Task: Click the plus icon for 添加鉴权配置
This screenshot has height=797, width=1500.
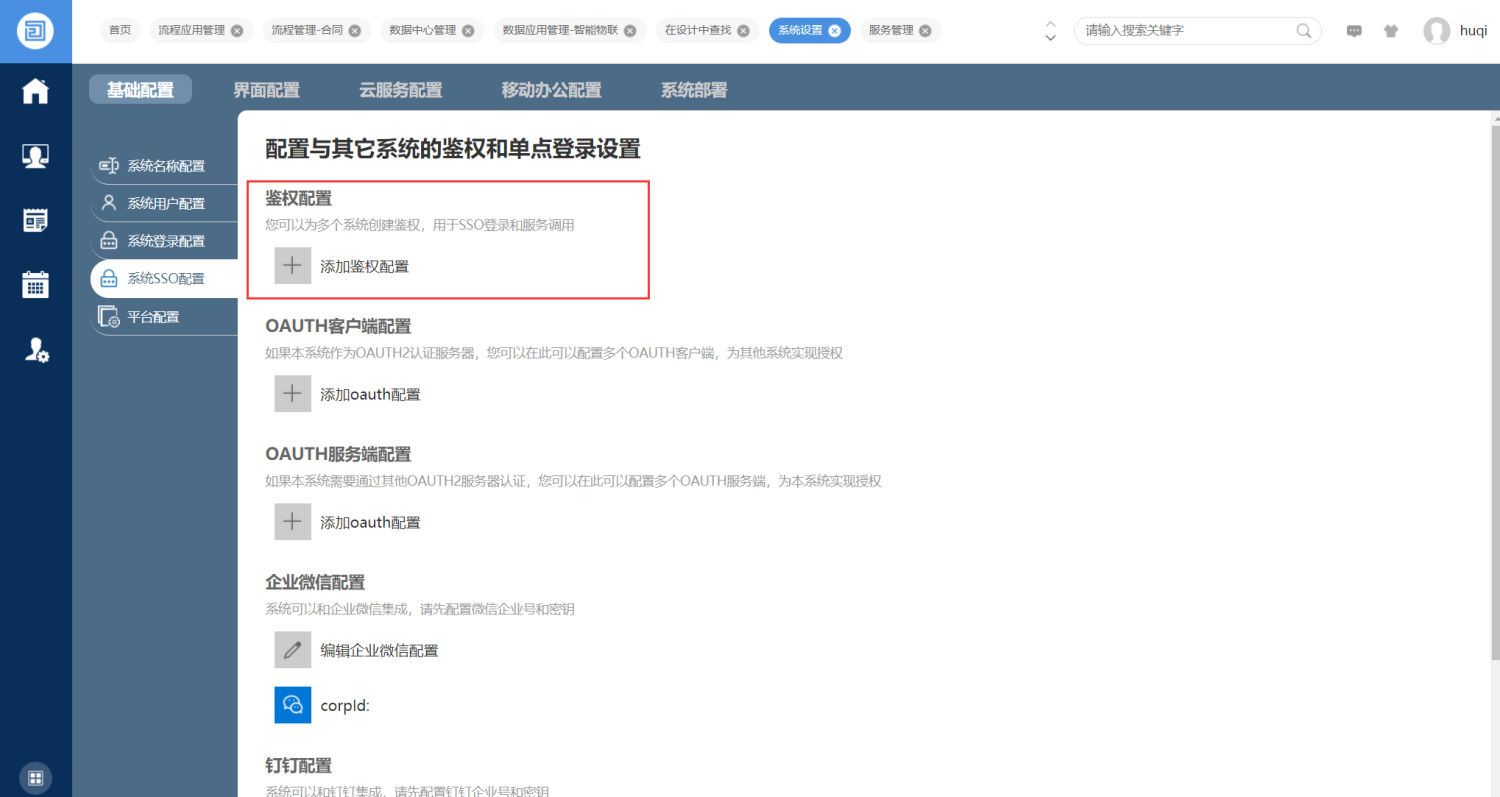Action: [293, 266]
